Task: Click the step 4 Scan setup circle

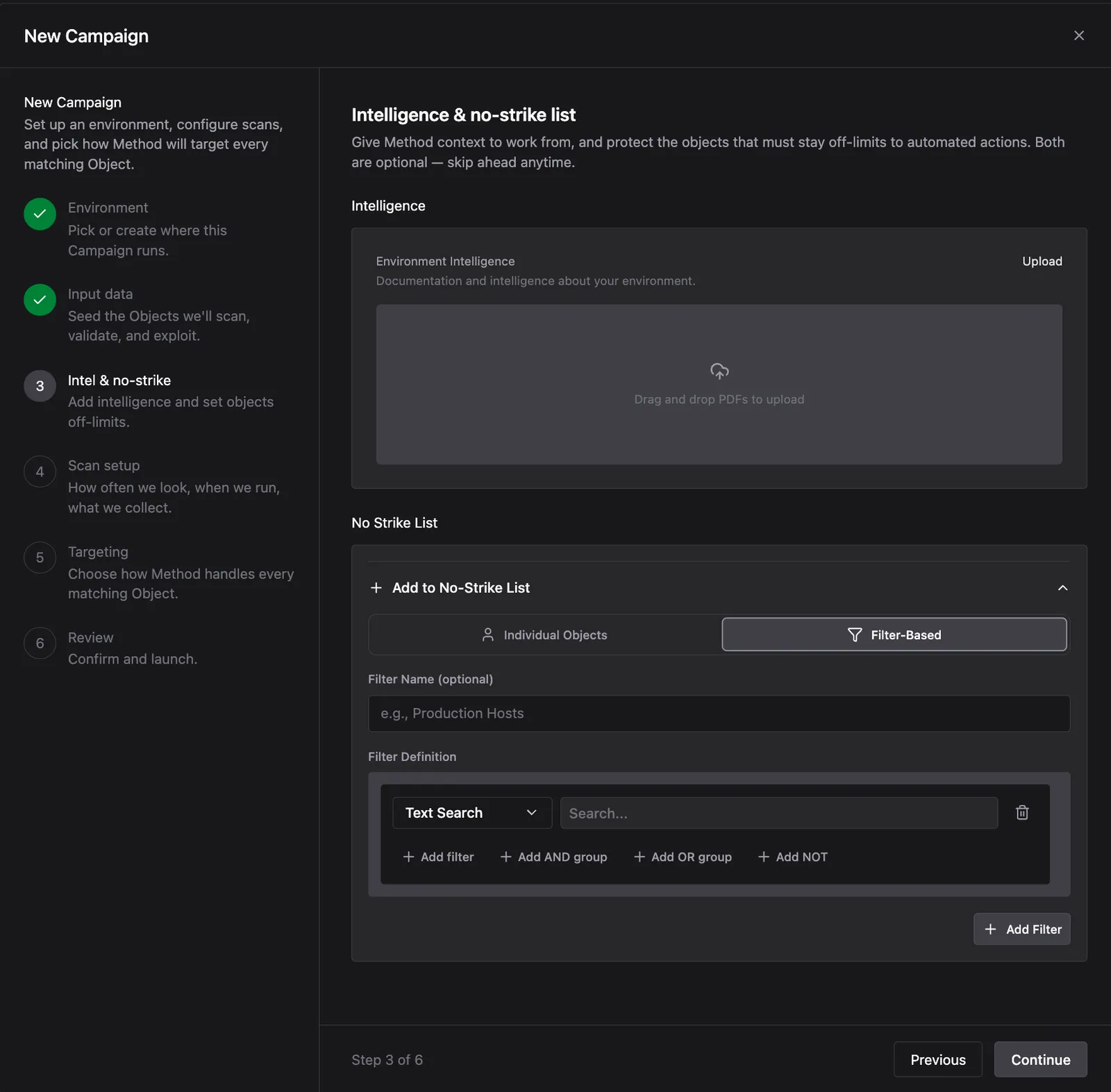Action: 40,472
